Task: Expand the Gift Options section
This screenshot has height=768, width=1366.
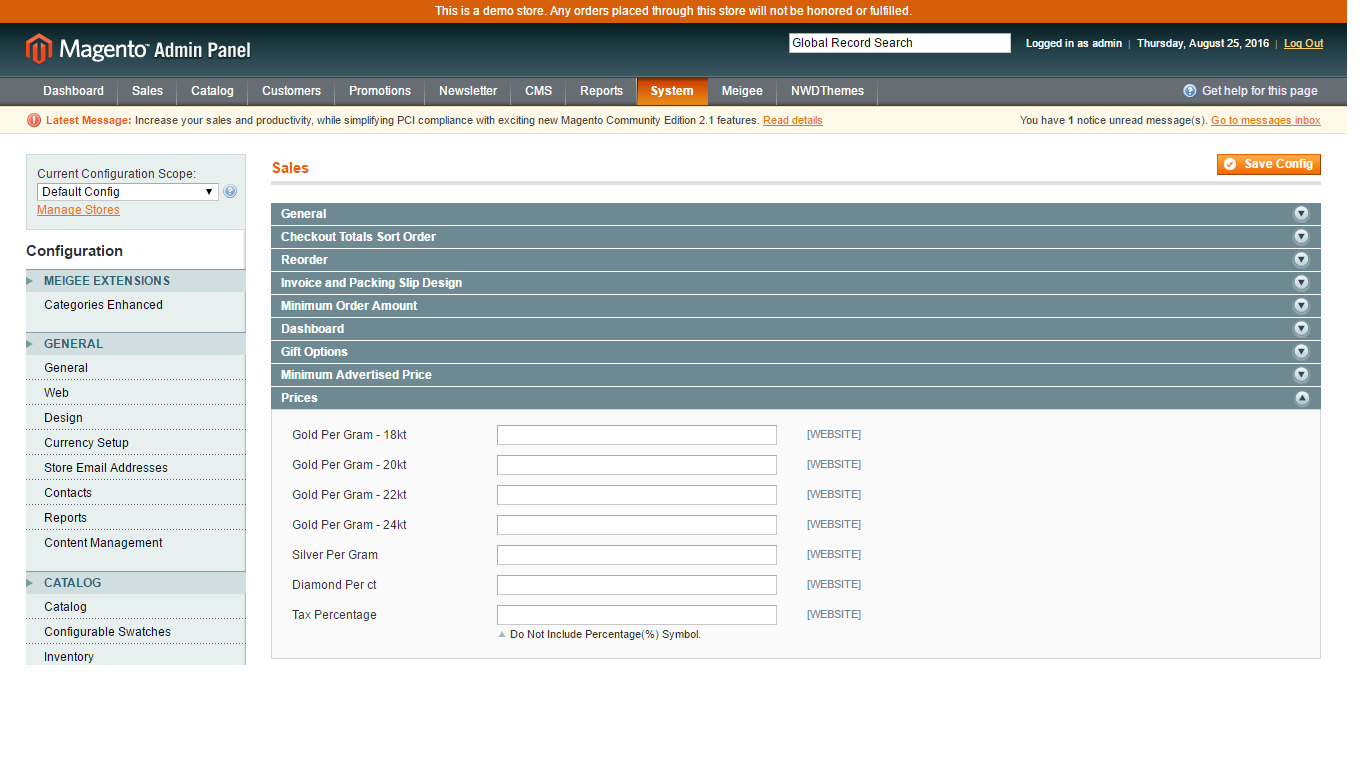Action: [x=1301, y=351]
